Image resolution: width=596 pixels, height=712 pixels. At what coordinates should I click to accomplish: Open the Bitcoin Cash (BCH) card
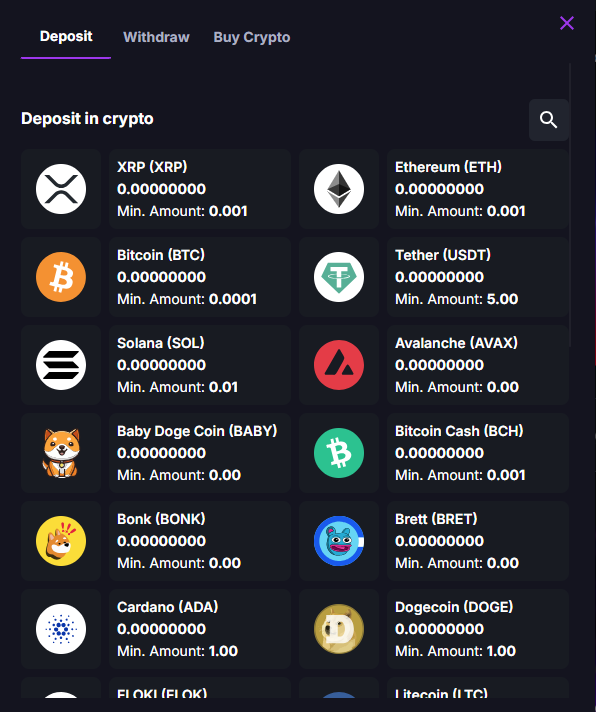point(478,453)
